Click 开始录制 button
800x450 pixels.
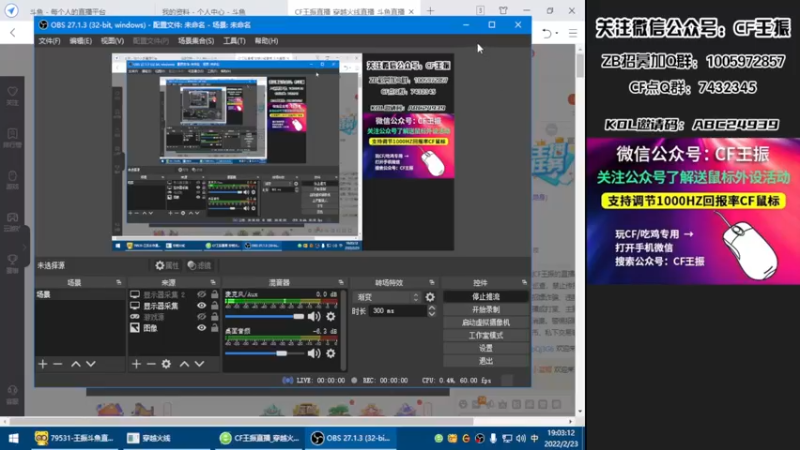[486, 310]
